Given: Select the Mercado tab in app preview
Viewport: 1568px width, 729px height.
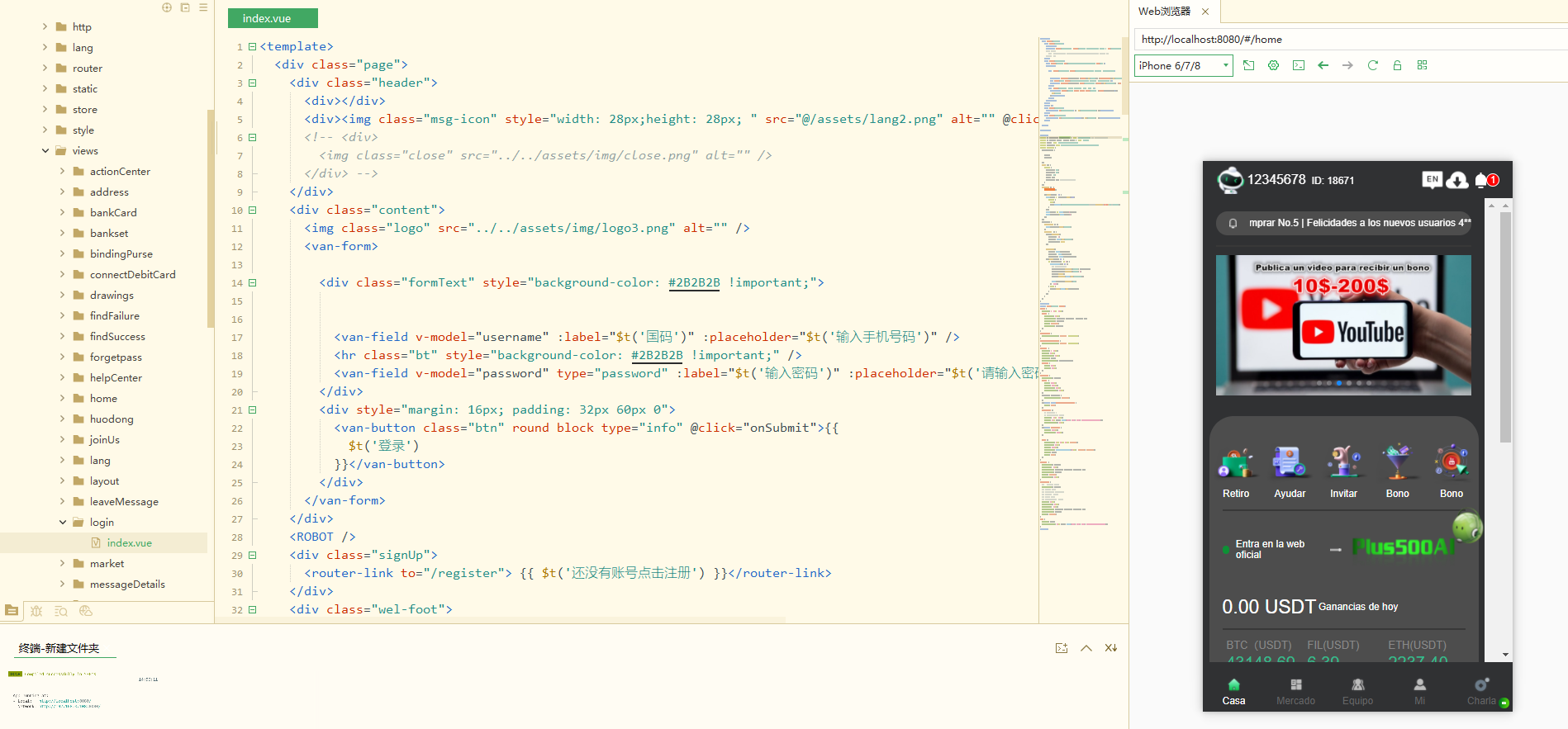Looking at the screenshot, I should [x=1295, y=691].
